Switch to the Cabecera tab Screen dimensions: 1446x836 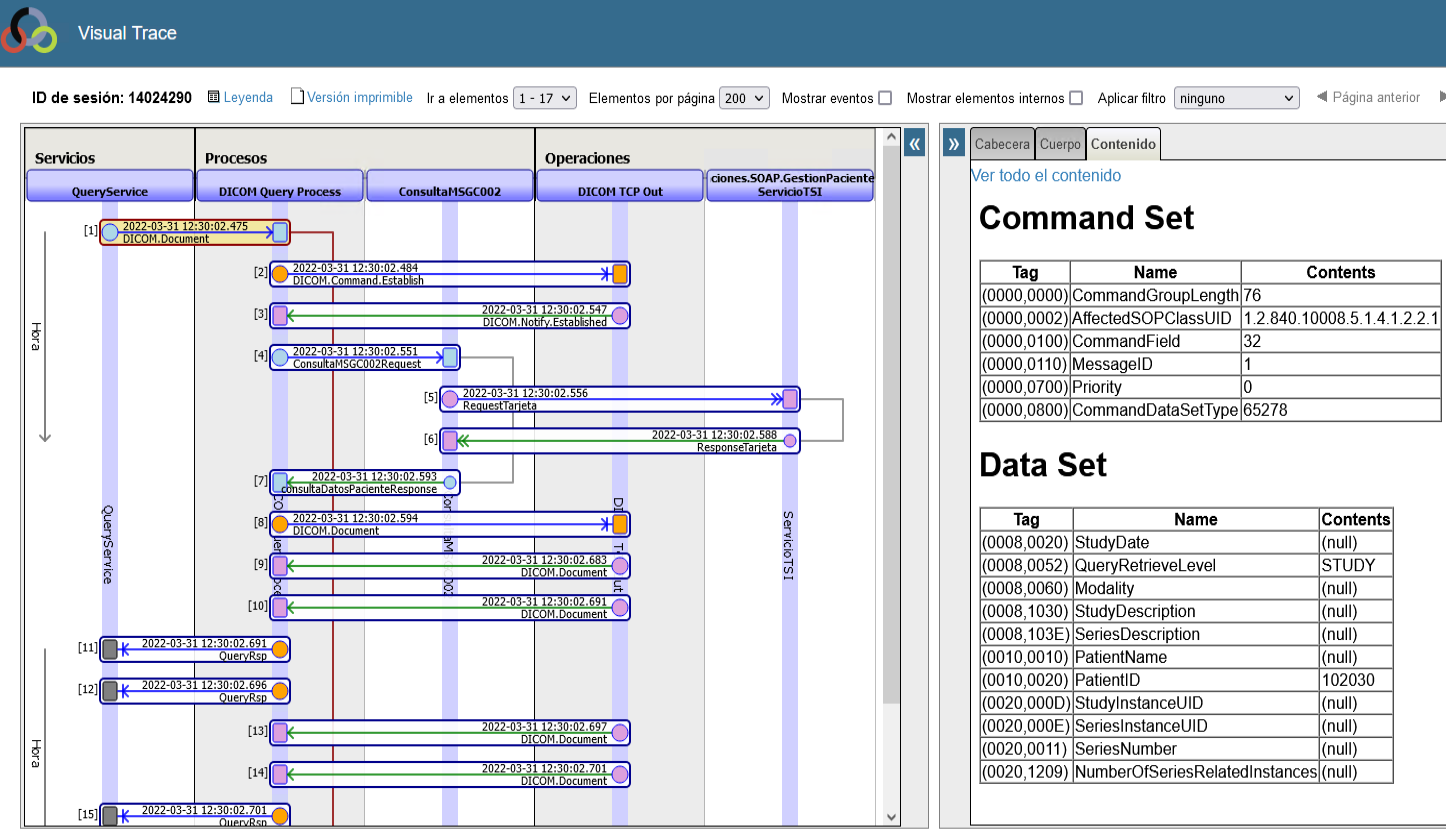pos(1002,144)
